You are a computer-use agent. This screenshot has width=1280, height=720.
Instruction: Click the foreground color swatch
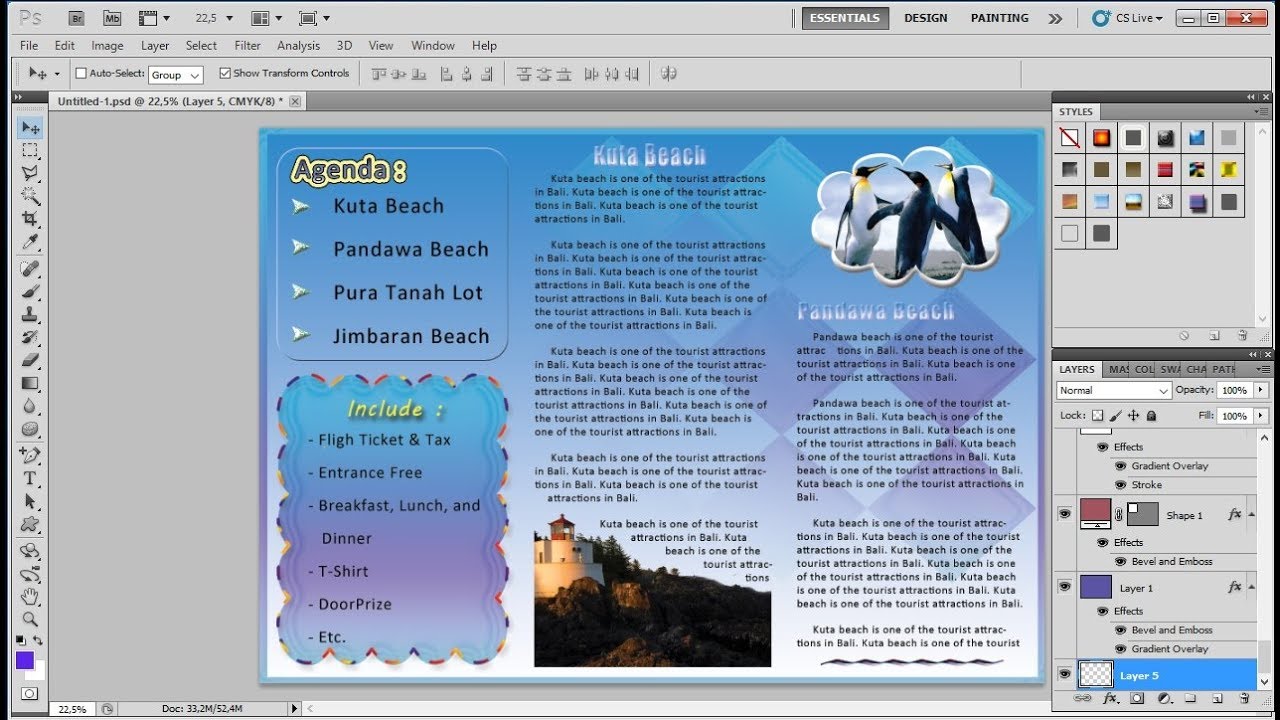(x=24, y=660)
